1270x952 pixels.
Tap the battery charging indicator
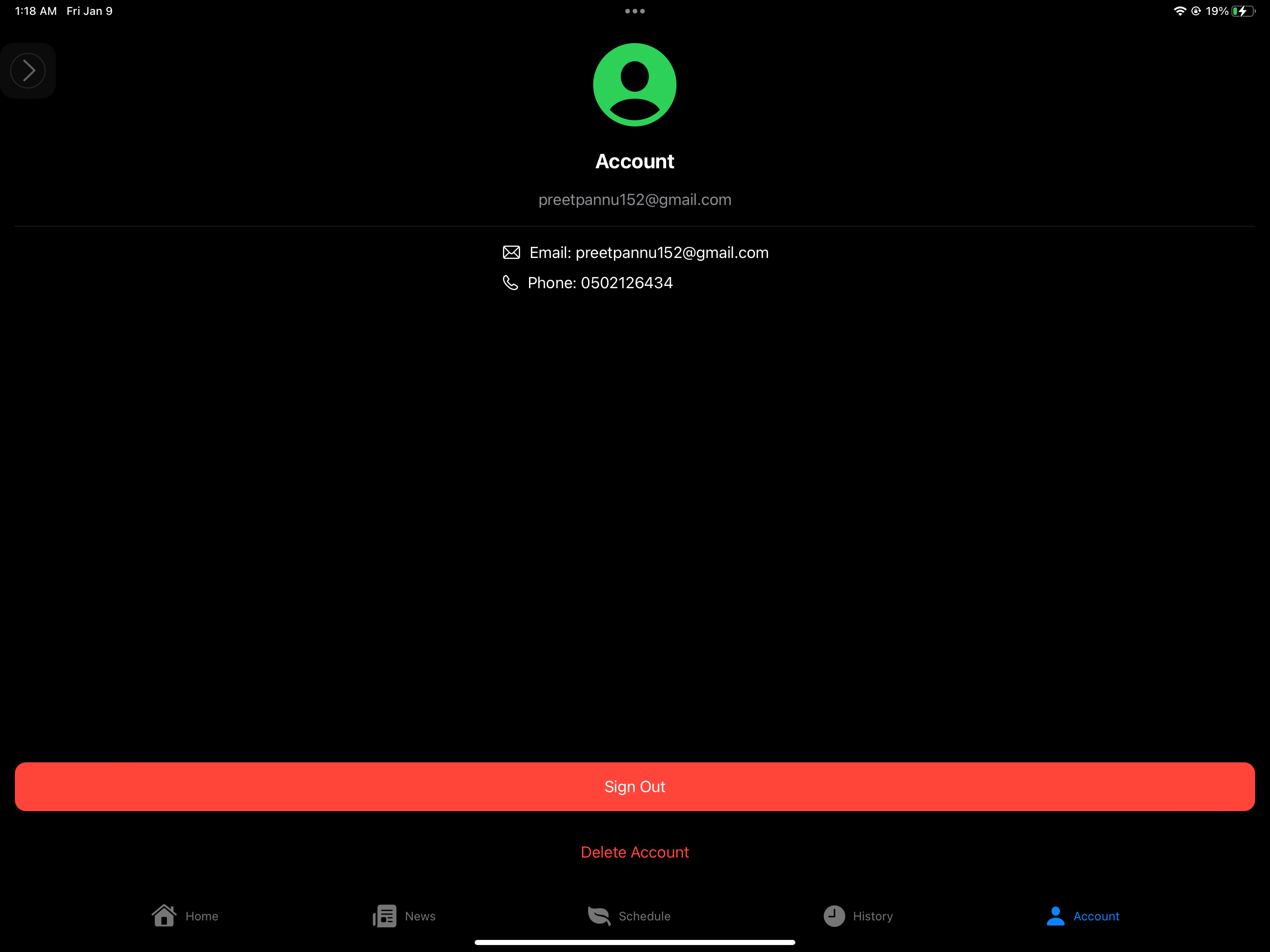click(x=1244, y=11)
